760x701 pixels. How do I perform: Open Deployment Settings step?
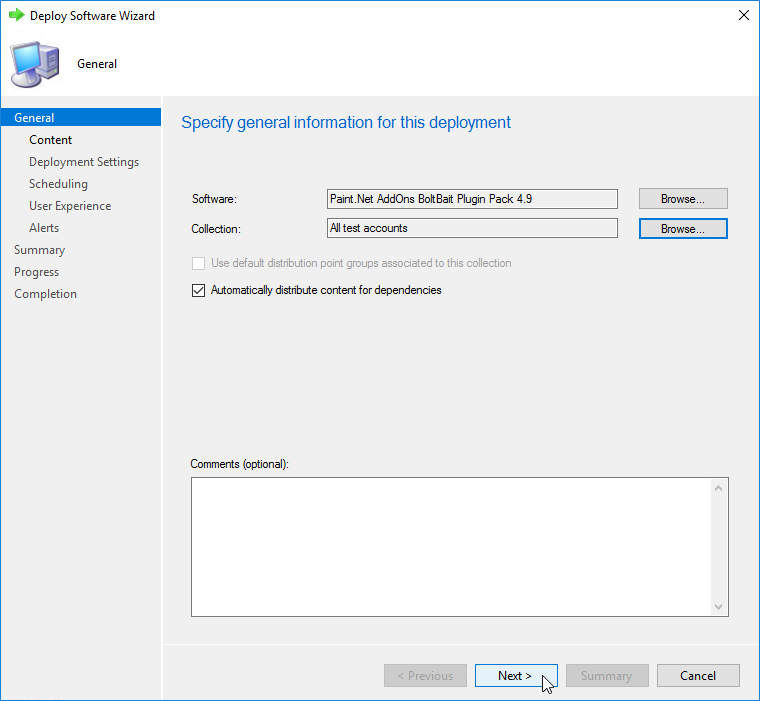tap(84, 162)
